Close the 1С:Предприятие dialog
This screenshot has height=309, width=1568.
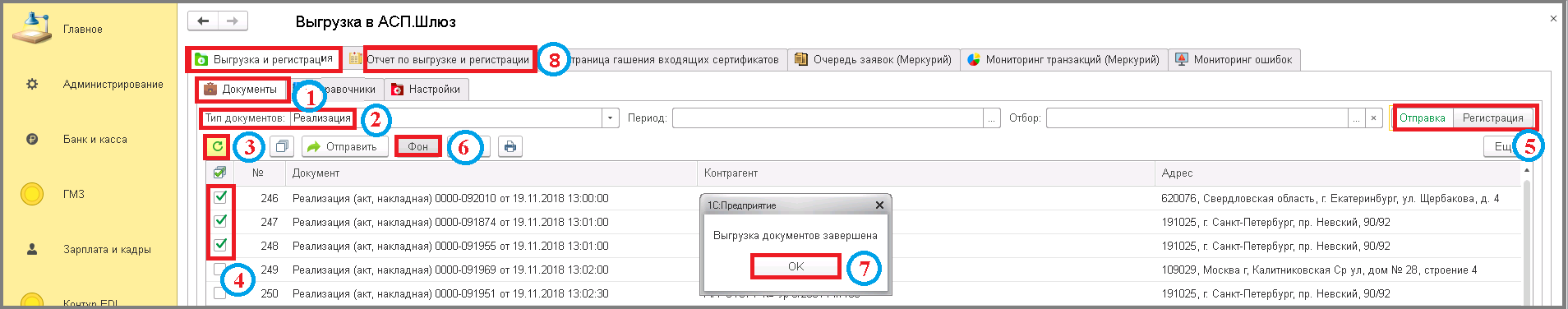[879, 205]
